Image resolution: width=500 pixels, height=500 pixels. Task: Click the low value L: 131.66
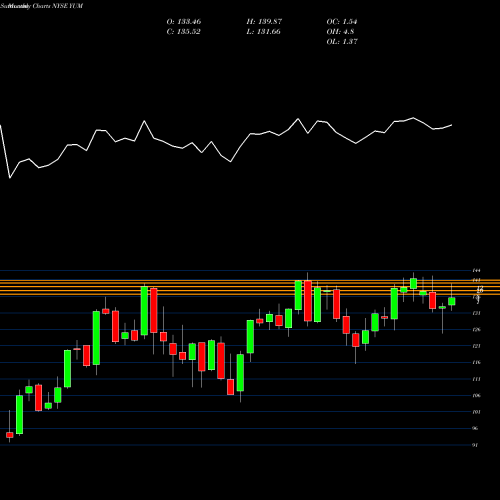point(264,32)
